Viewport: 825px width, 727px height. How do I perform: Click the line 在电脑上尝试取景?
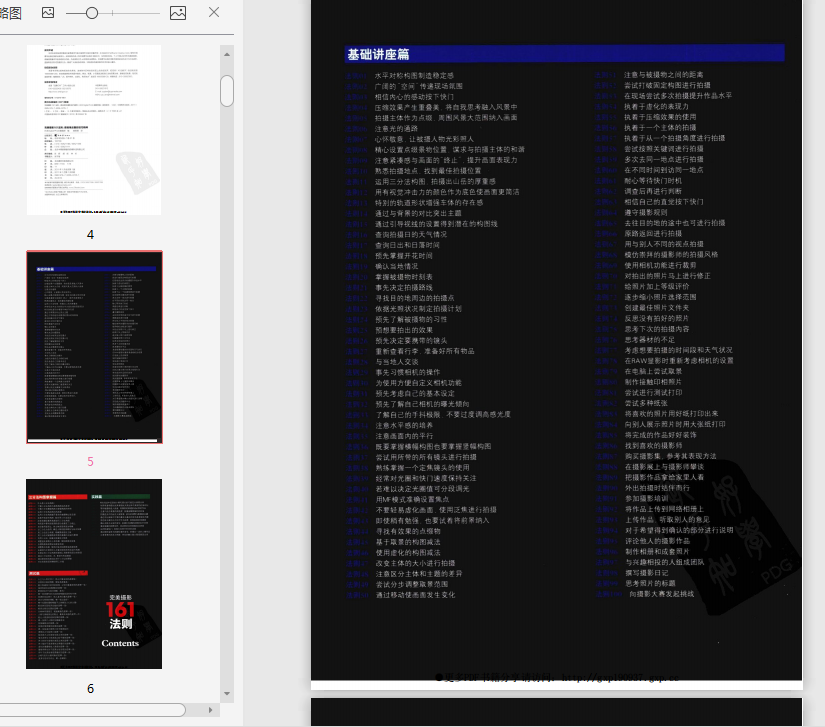pos(653,371)
